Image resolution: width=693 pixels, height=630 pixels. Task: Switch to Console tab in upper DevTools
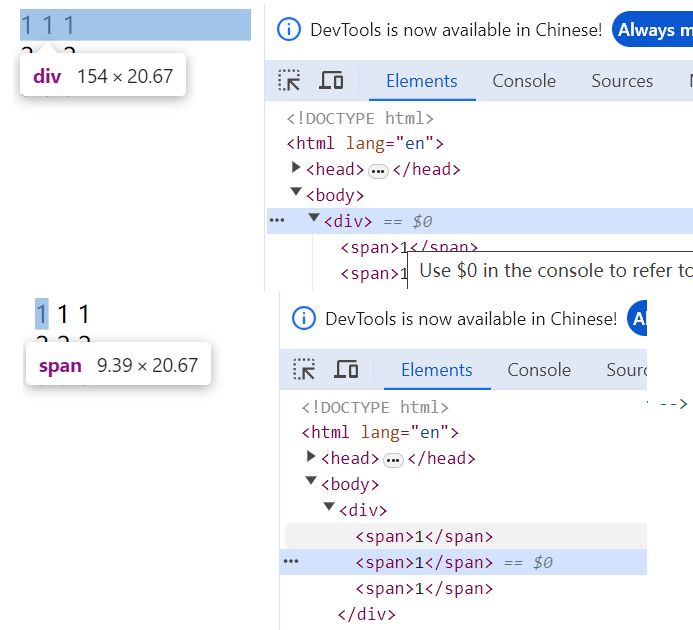pos(523,81)
